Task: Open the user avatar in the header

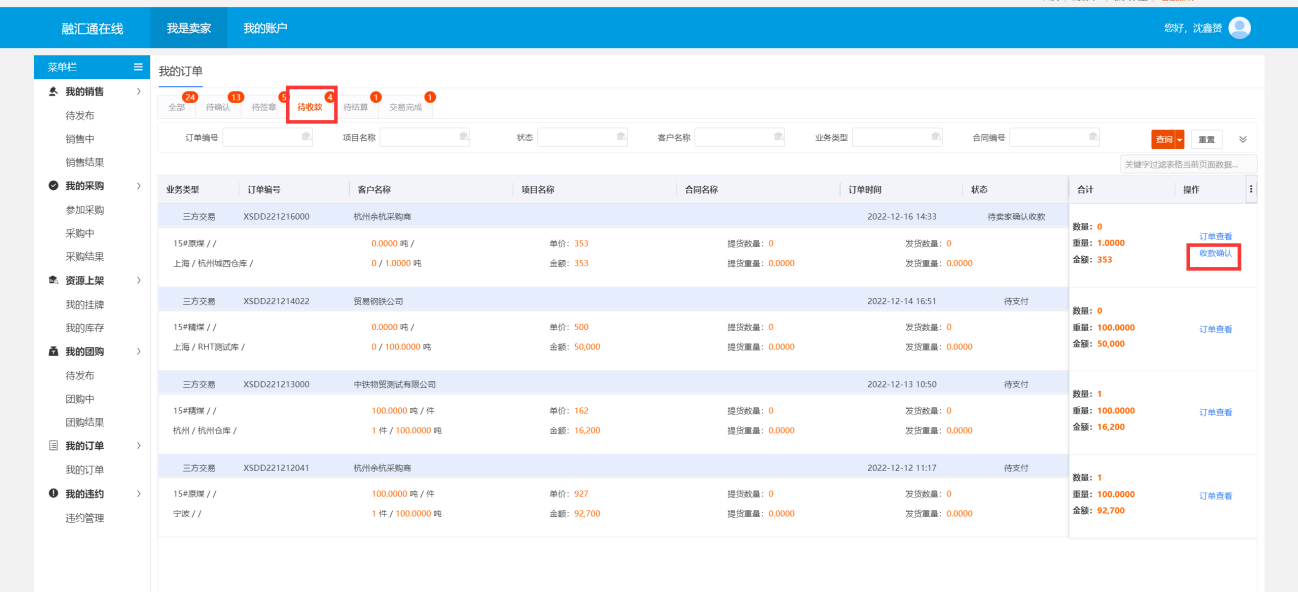Action: (x=1239, y=28)
